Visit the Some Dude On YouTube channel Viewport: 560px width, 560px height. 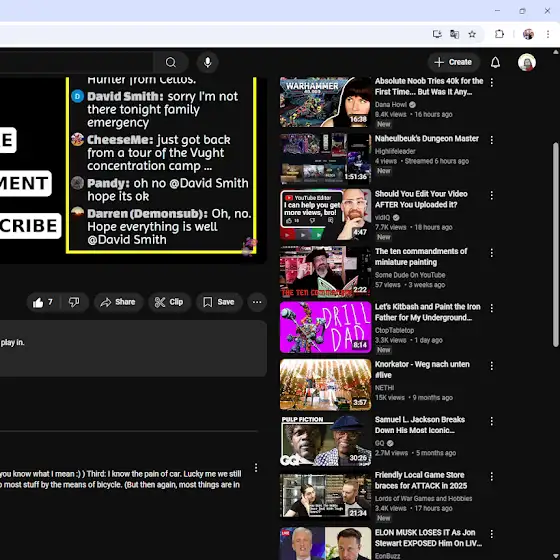click(x=410, y=275)
